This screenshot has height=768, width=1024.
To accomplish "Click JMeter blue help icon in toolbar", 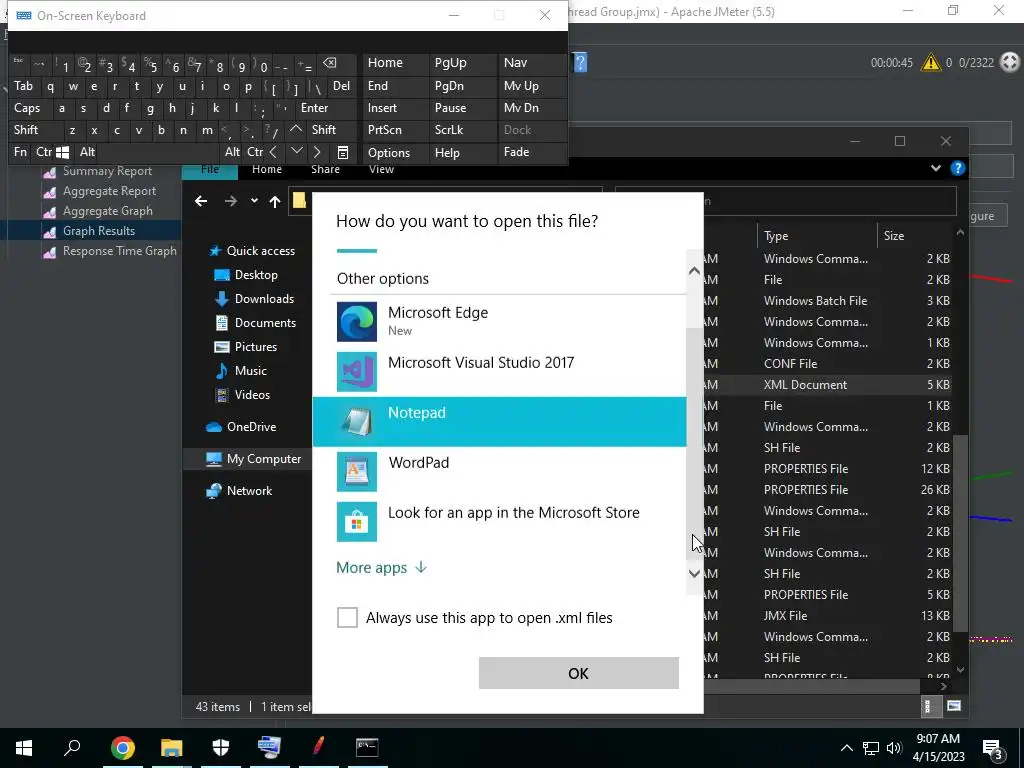I will click(x=581, y=63).
